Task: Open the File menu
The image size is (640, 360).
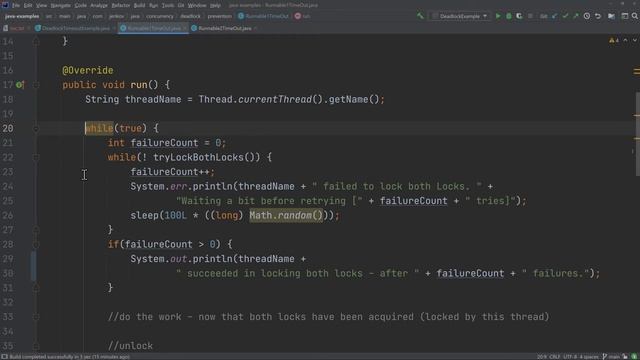Action: [x=16, y=5]
